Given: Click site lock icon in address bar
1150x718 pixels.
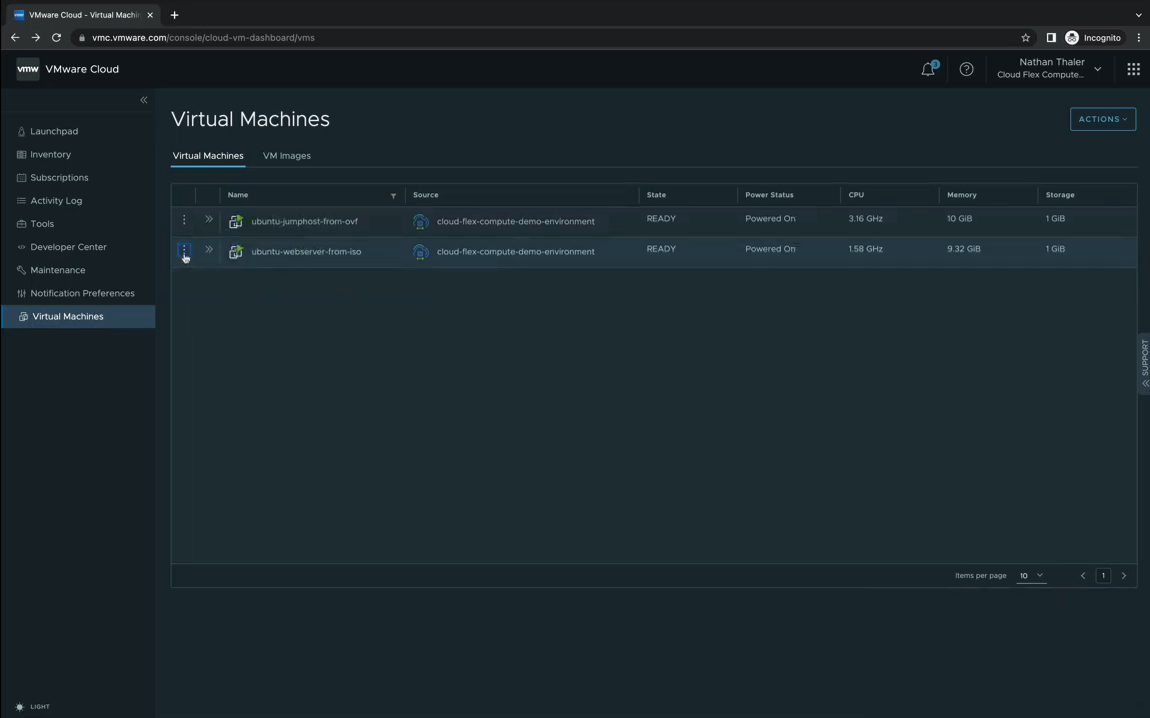Looking at the screenshot, I should (x=81, y=37).
